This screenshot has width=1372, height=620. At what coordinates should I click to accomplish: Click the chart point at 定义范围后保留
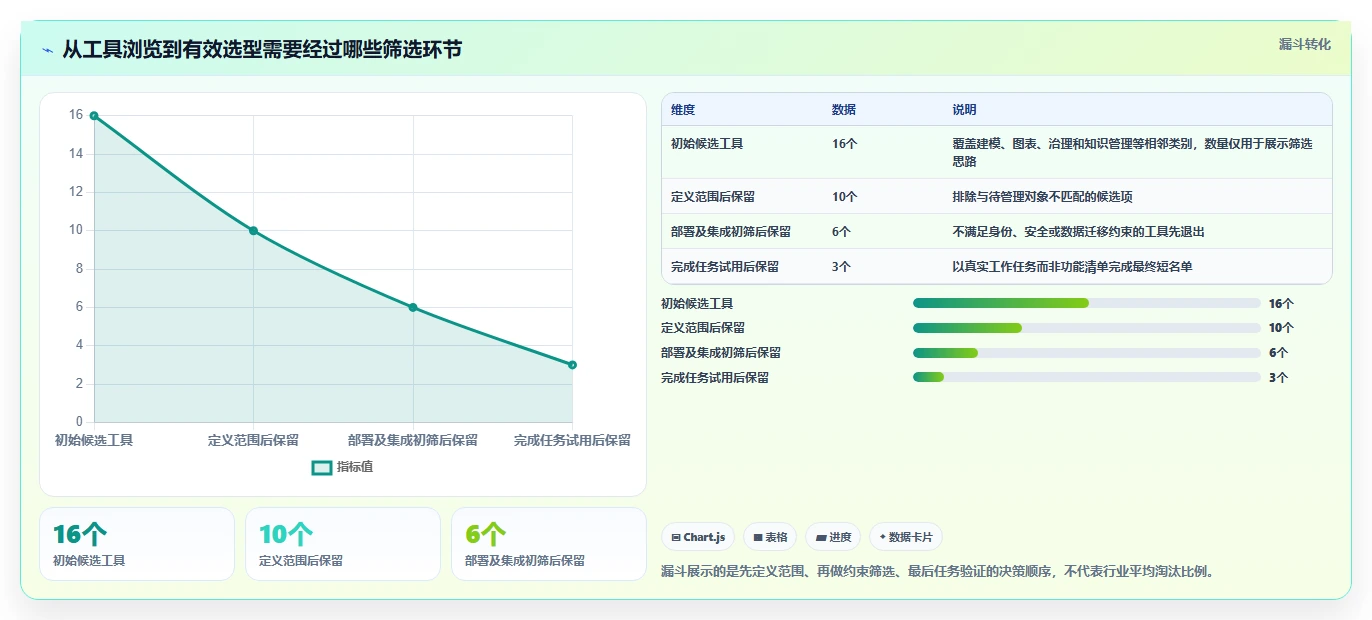point(253,231)
